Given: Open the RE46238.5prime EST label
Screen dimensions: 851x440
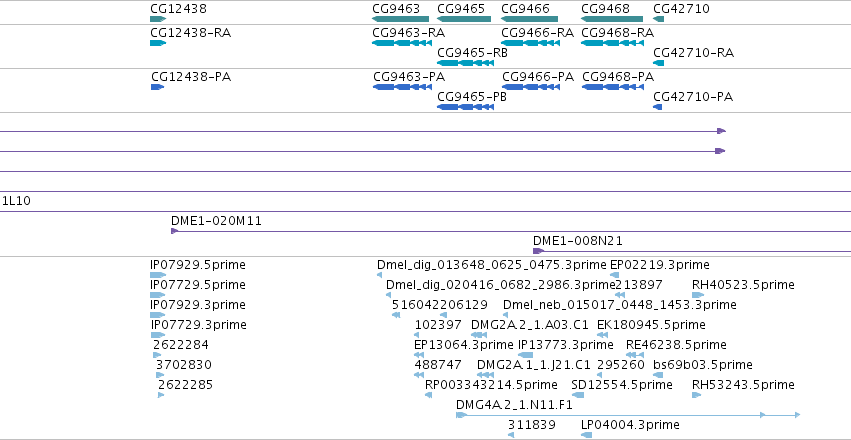Looking at the screenshot, I should click(676, 345).
